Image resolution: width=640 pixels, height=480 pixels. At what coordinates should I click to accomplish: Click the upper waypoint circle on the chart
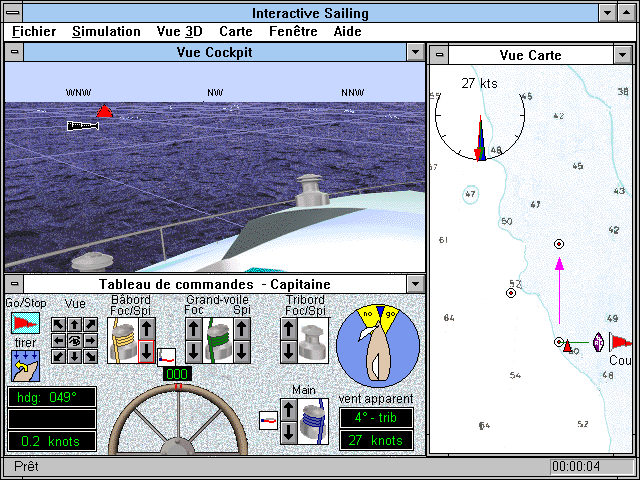point(559,244)
